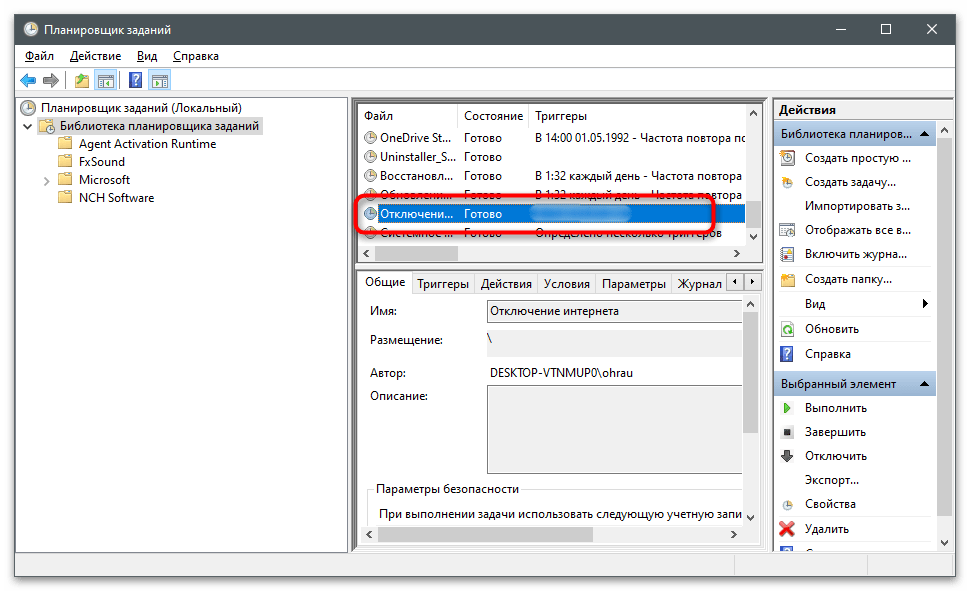This screenshot has width=970, height=591.
Task: Click task list vertical scrollbar down arrow
Action: point(753,236)
